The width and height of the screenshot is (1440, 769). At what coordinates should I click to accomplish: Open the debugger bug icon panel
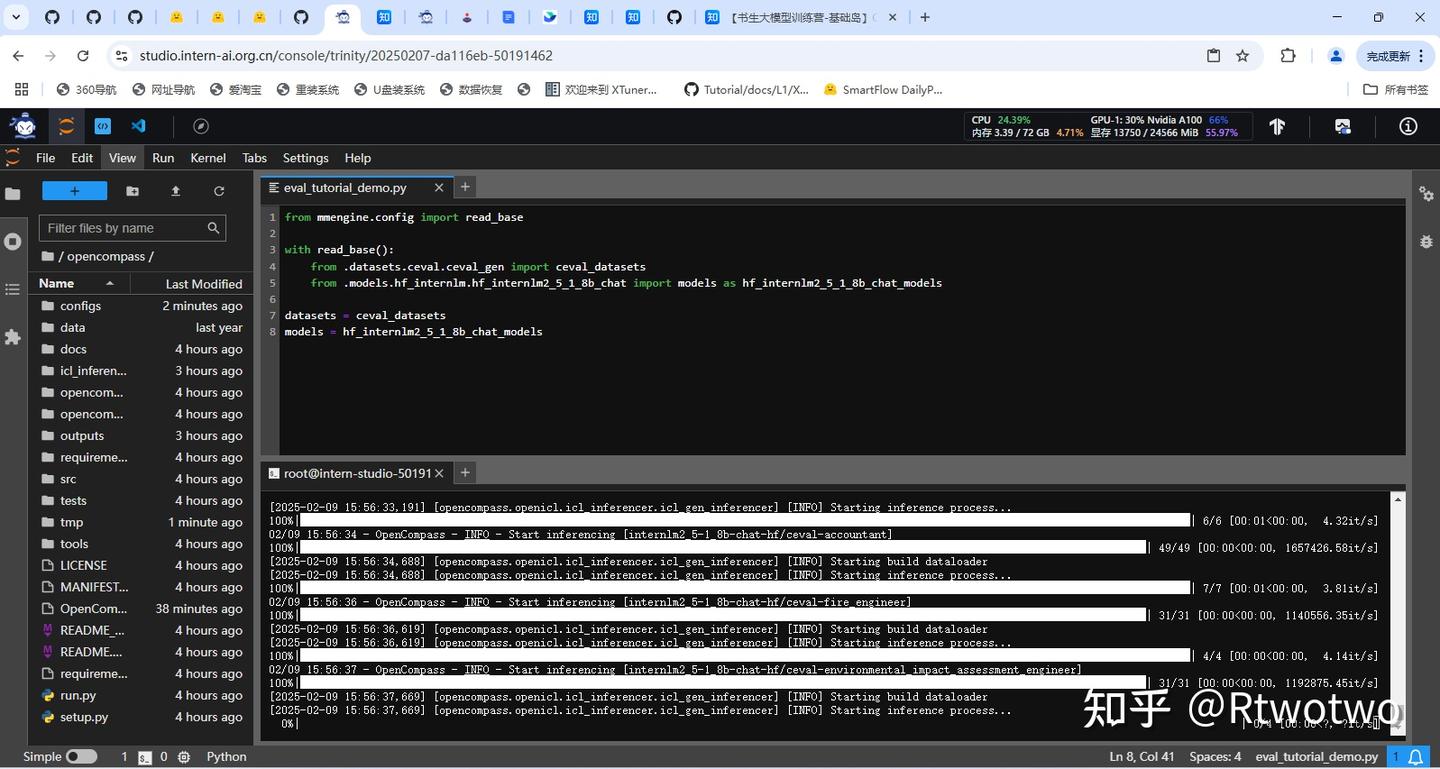tap(1426, 242)
